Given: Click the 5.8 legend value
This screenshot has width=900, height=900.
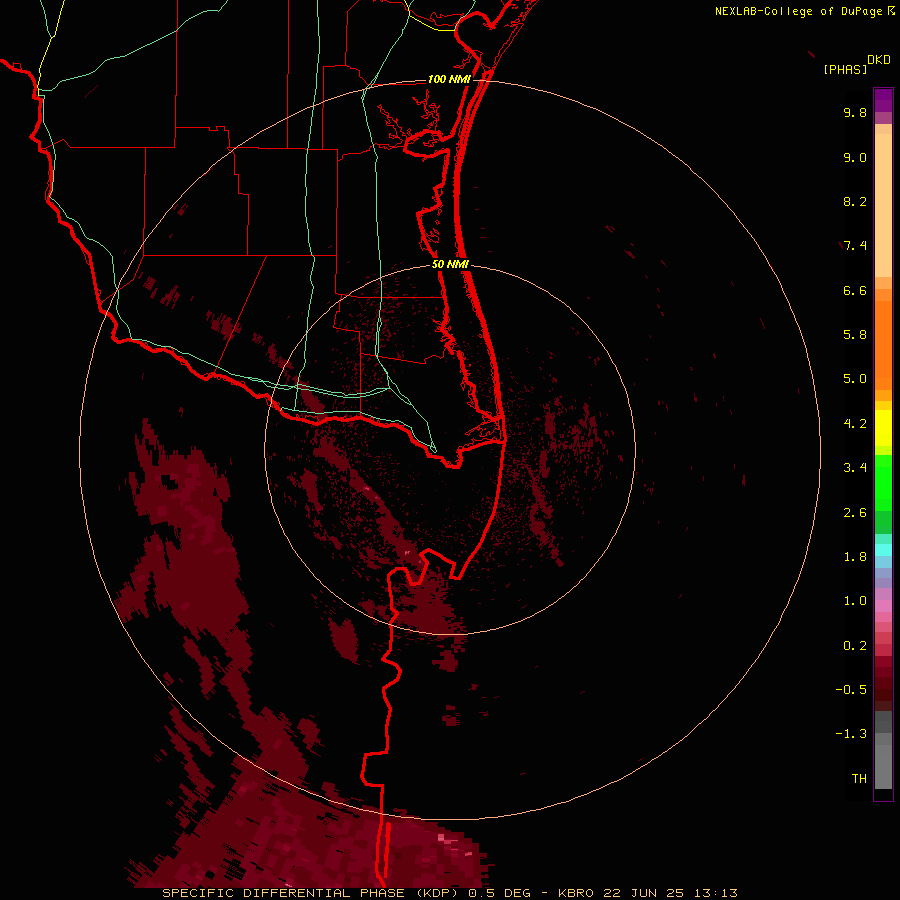Looking at the screenshot, I should pos(855,335).
